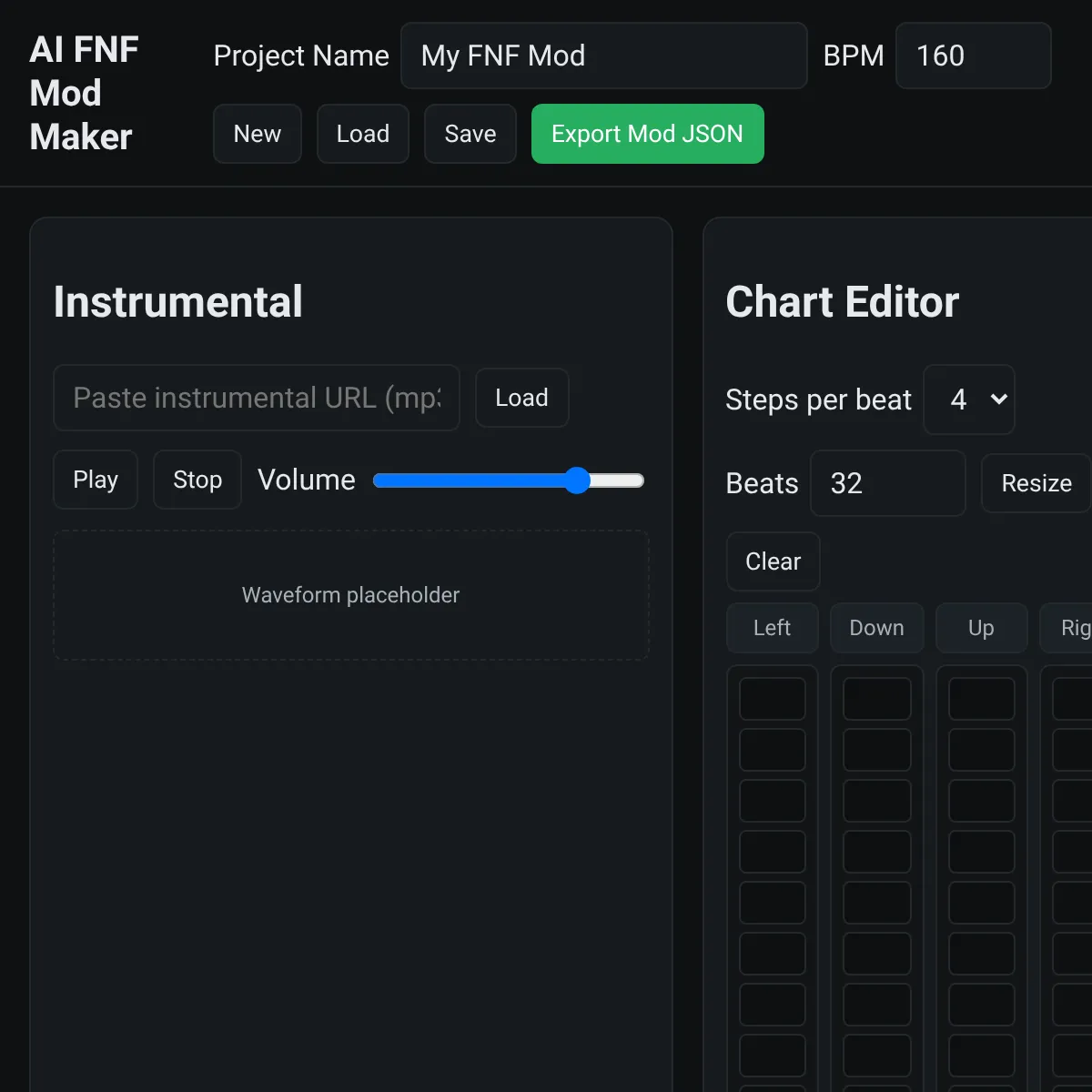Adjust the Volume slider

tap(509, 480)
